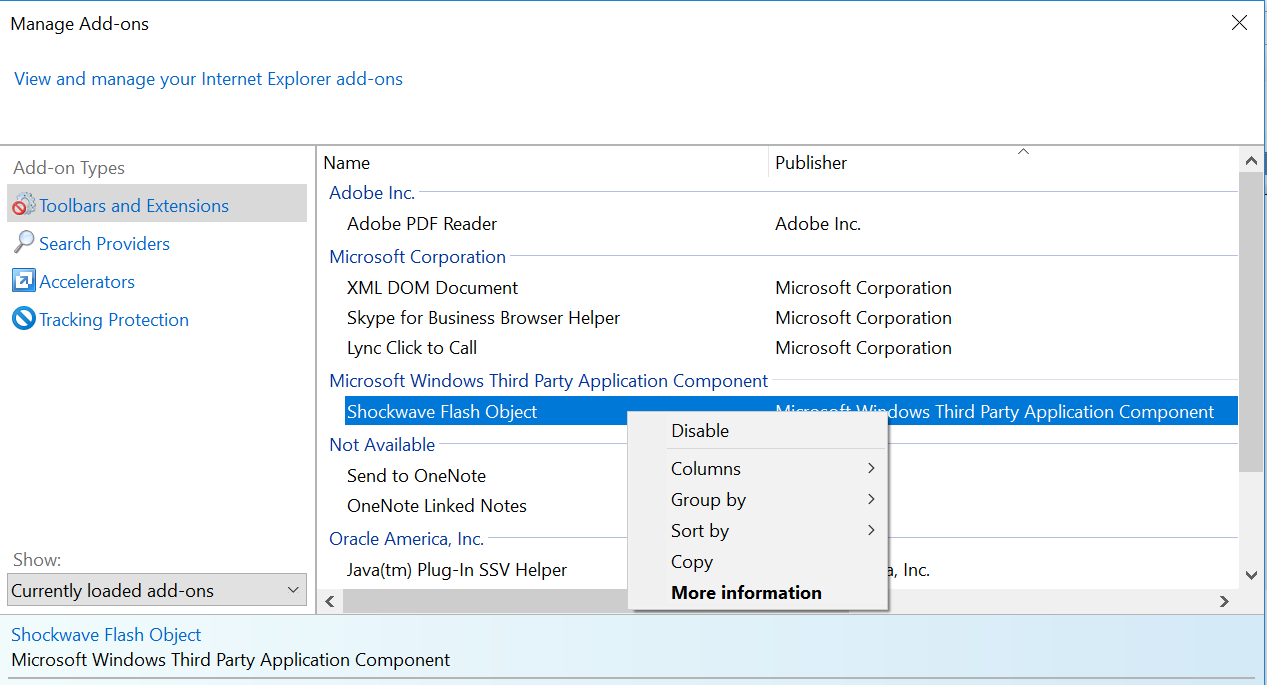Open the Currently loaded add-ons dropdown
Screen dimensions: 1267x685
pyautogui.click(x=157, y=590)
